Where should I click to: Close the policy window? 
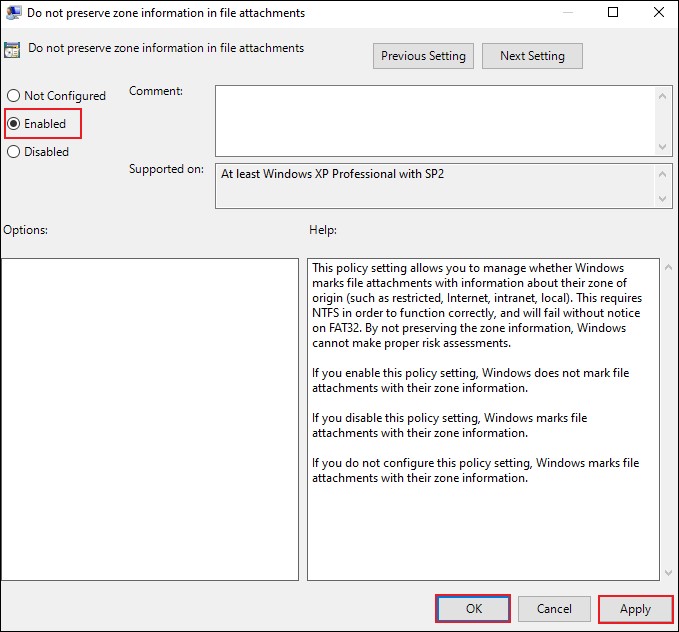click(659, 12)
